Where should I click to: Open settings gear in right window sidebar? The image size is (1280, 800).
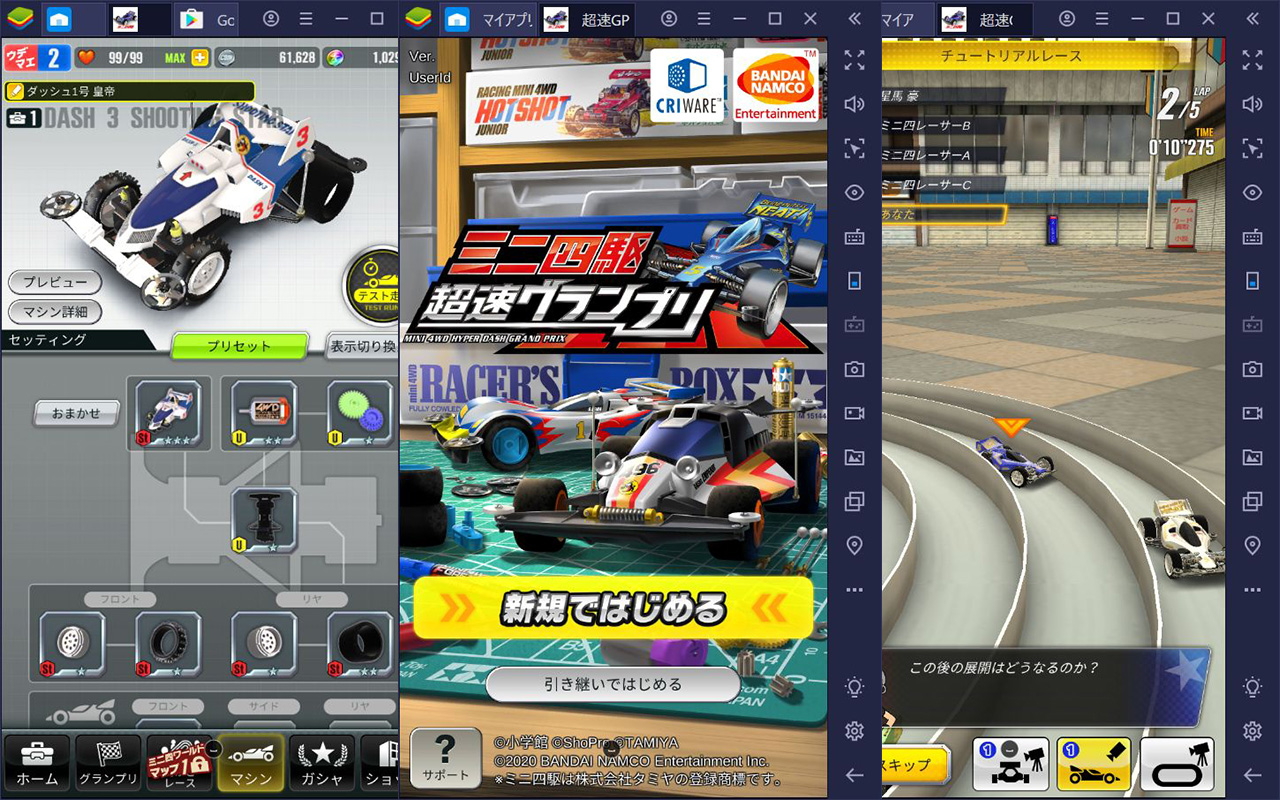(x=1252, y=731)
